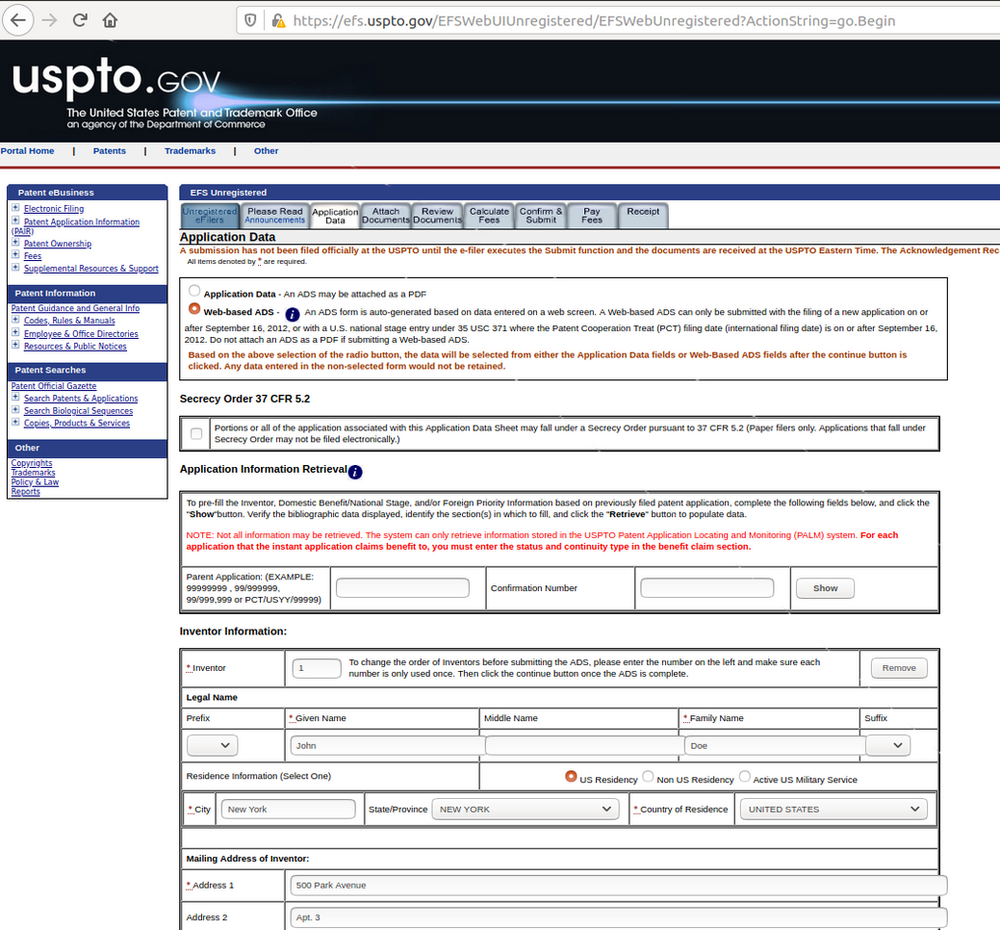Viewport: 1000px width, 930px height.
Task: Check the Secrecy Order checkbox
Action: (x=196, y=434)
